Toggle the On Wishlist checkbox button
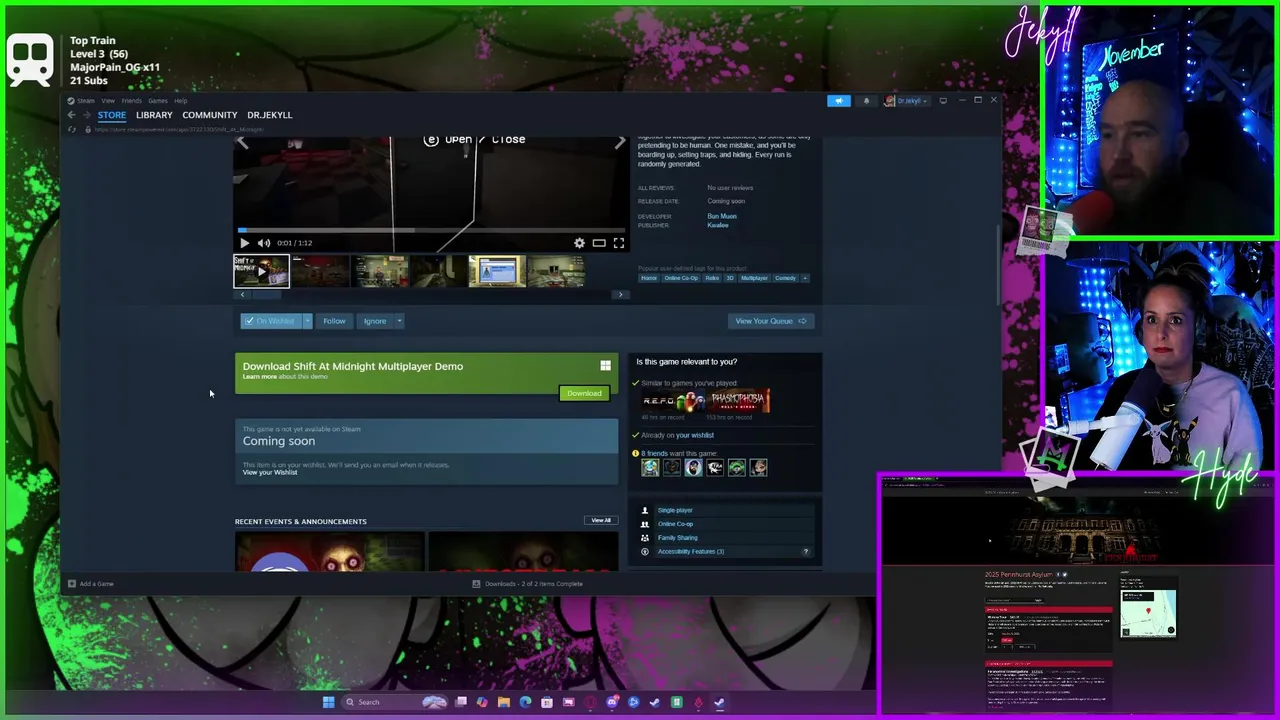The height and width of the screenshot is (720, 1280). 270,321
